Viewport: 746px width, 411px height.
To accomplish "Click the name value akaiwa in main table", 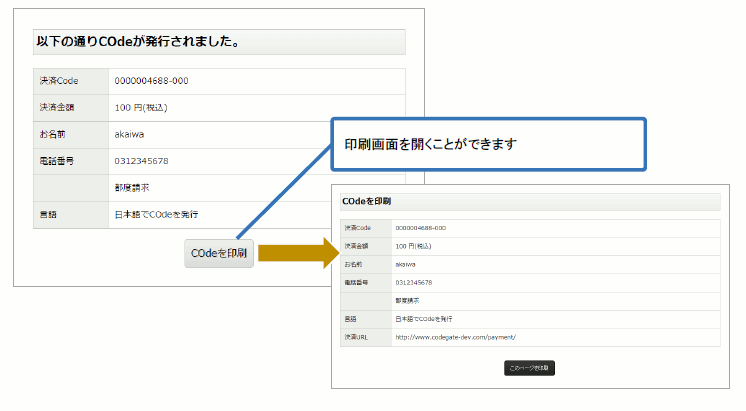I will point(131,134).
